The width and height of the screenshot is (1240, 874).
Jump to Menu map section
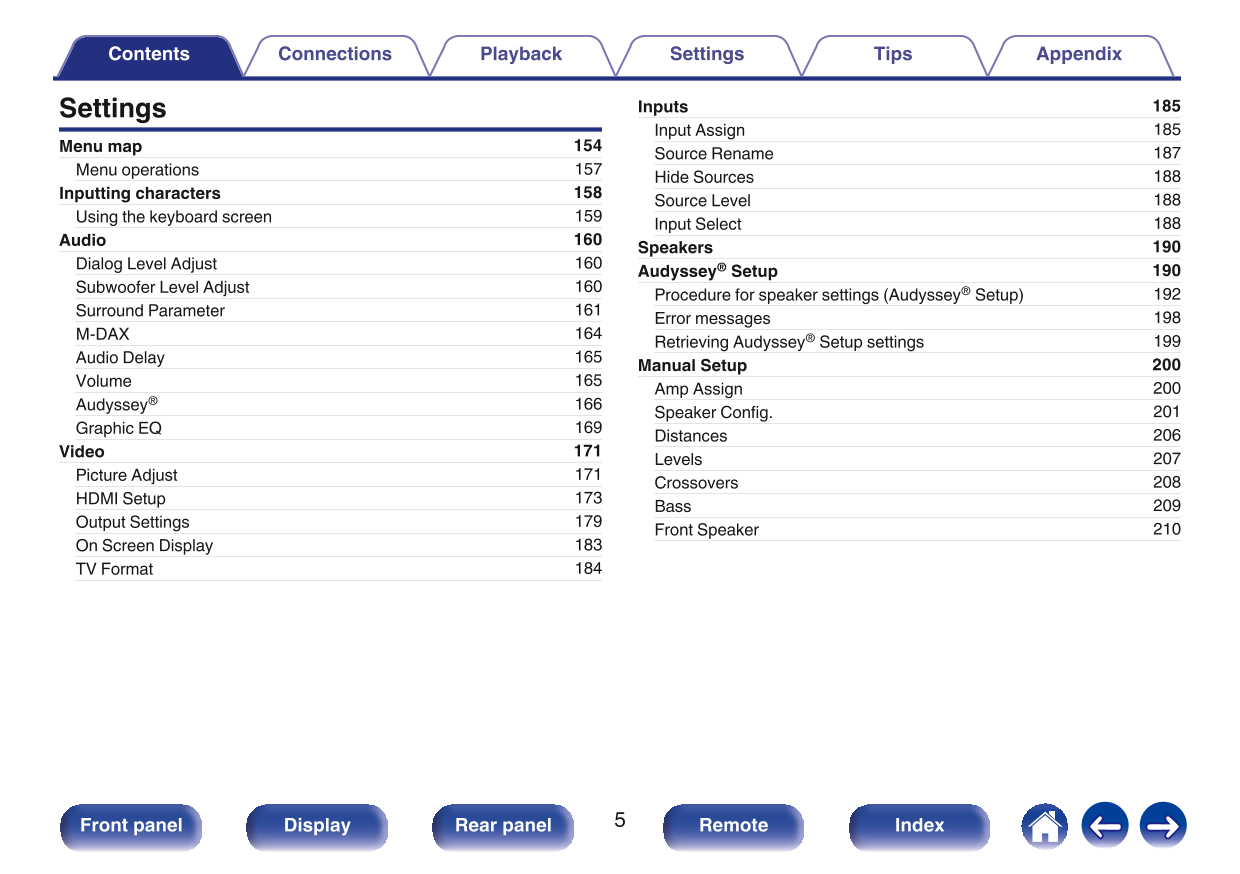[101, 147]
